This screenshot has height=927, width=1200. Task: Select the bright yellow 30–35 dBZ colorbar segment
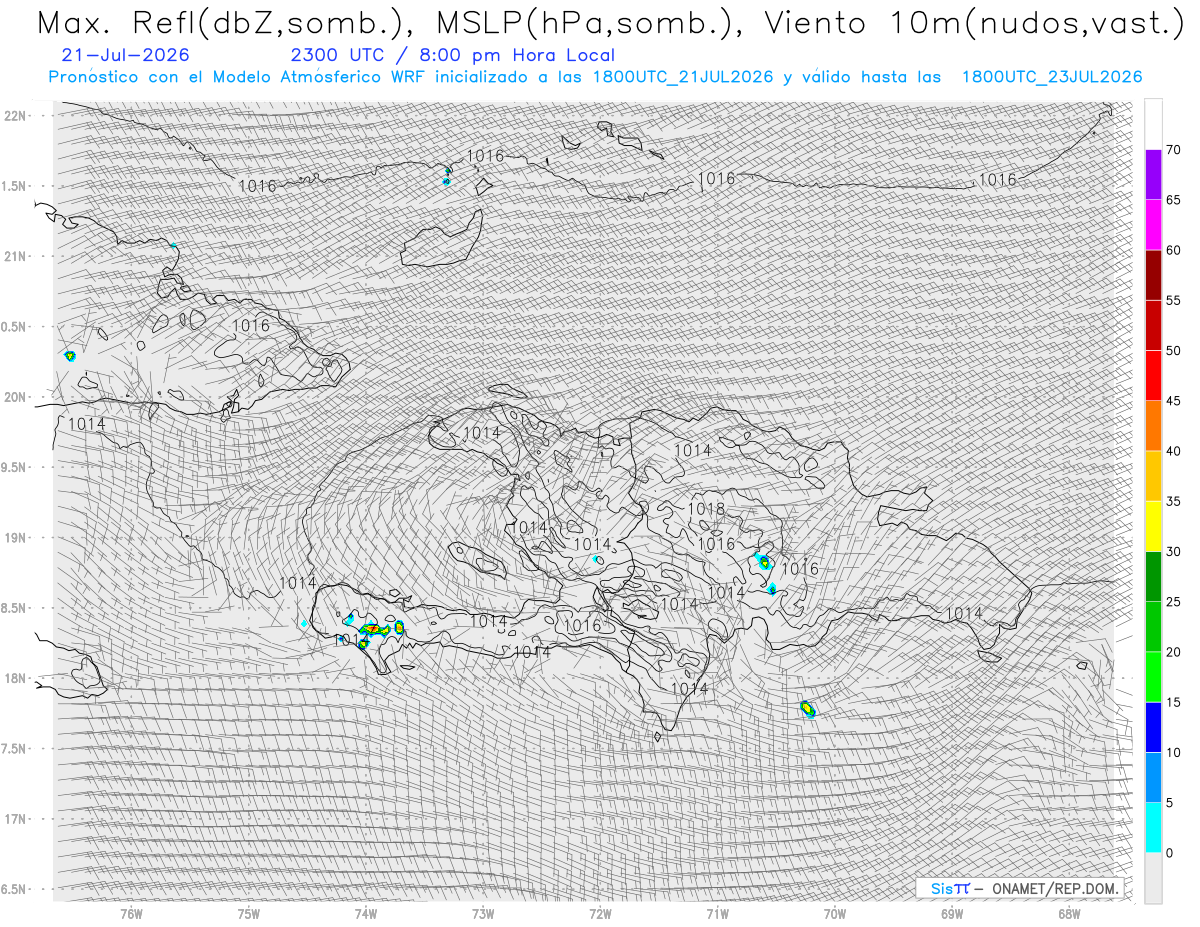point(1153,526)
